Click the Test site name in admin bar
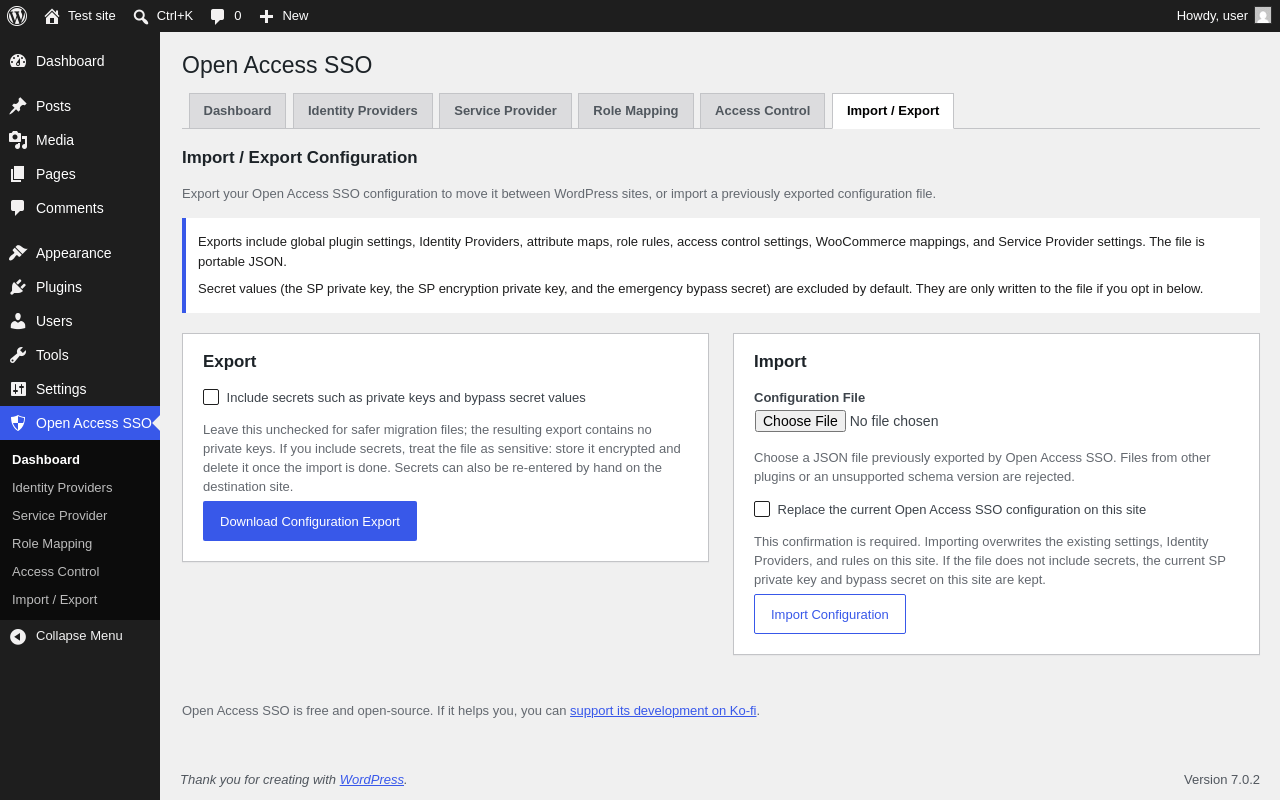 click(92, 16)
